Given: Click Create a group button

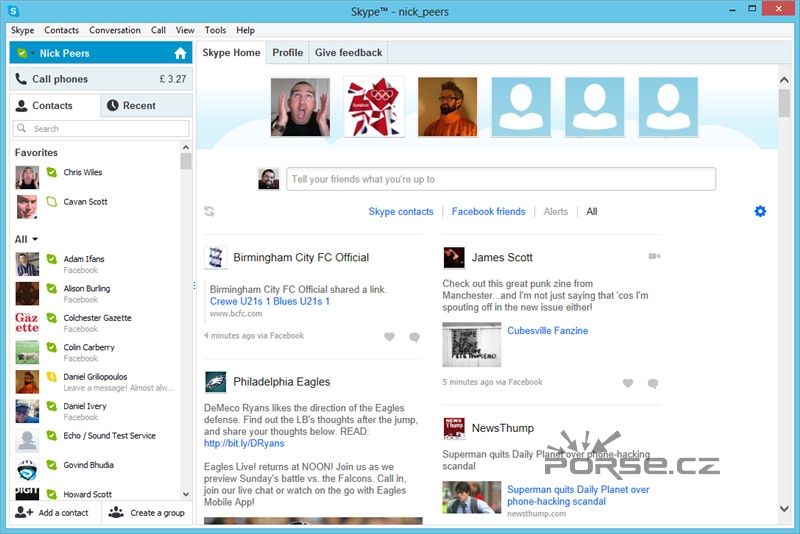Looking at the screenshot, I should [147, 513].
